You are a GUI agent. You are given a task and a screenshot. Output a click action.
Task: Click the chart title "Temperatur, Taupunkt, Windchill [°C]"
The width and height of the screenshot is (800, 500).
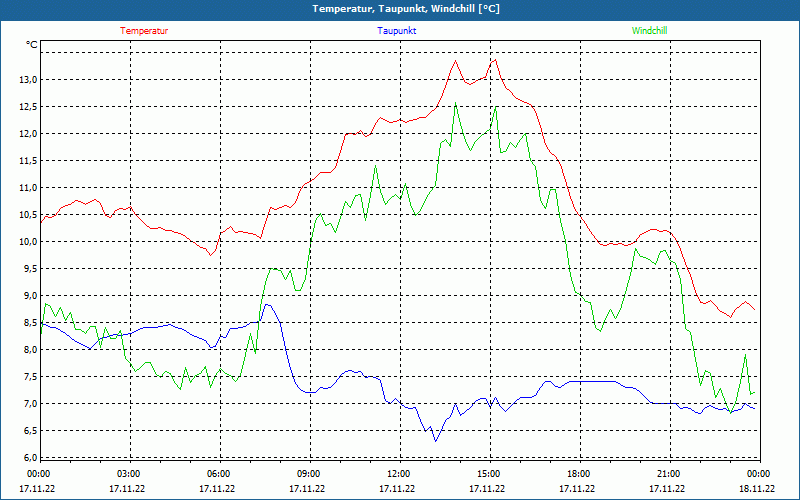400,9
